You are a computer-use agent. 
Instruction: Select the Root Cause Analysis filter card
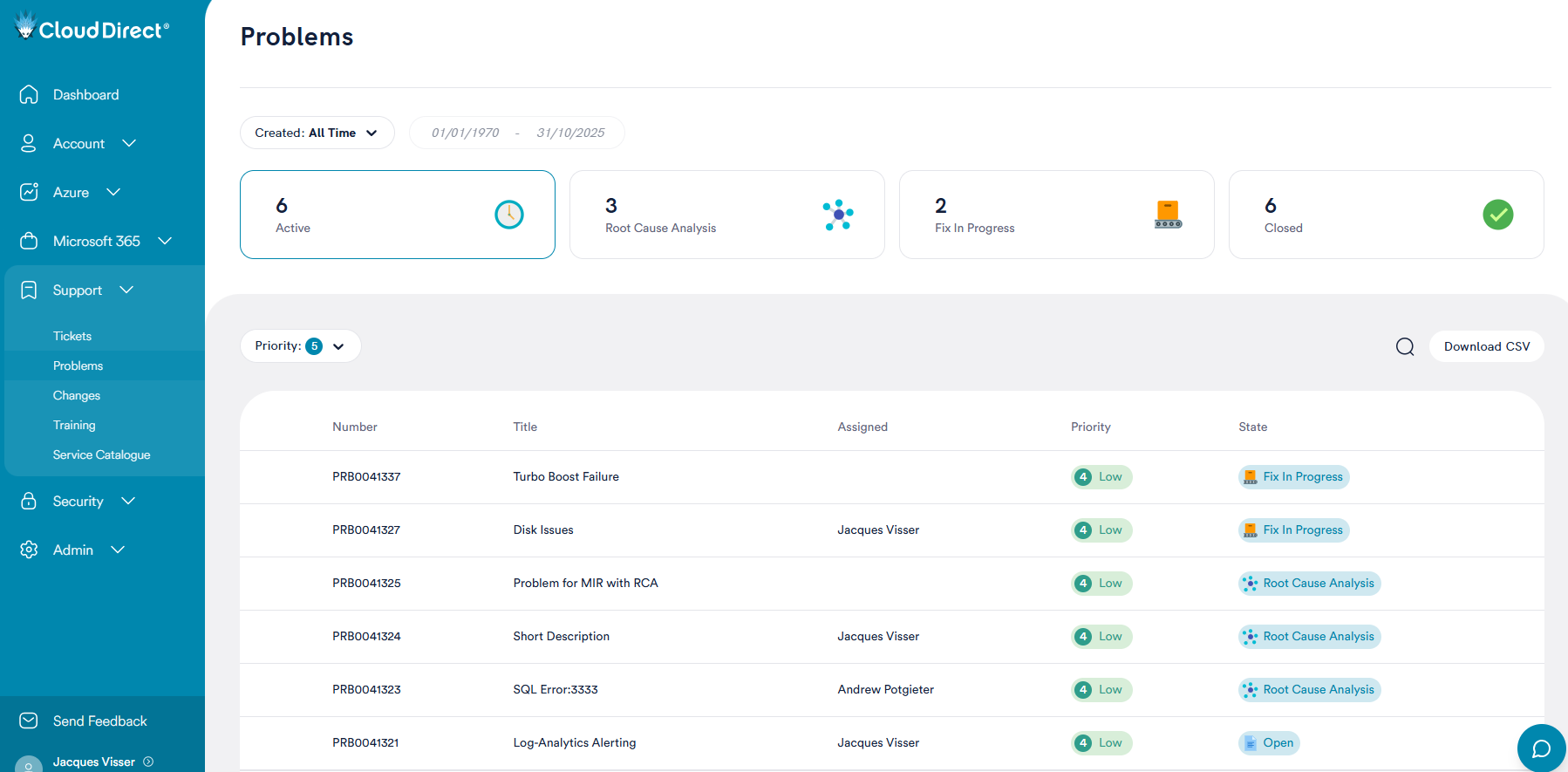tap(726, 215)
